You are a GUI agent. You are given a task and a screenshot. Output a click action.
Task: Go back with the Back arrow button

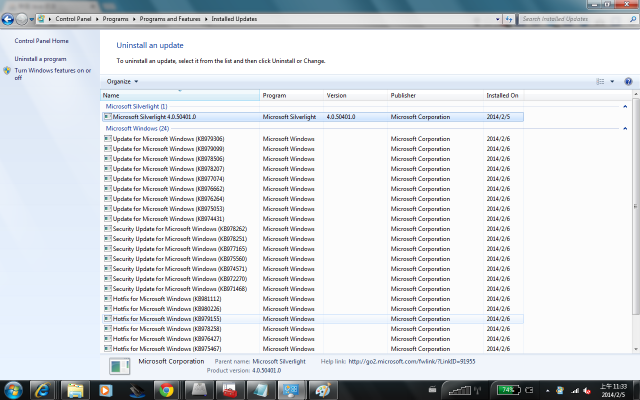[7, 19]
